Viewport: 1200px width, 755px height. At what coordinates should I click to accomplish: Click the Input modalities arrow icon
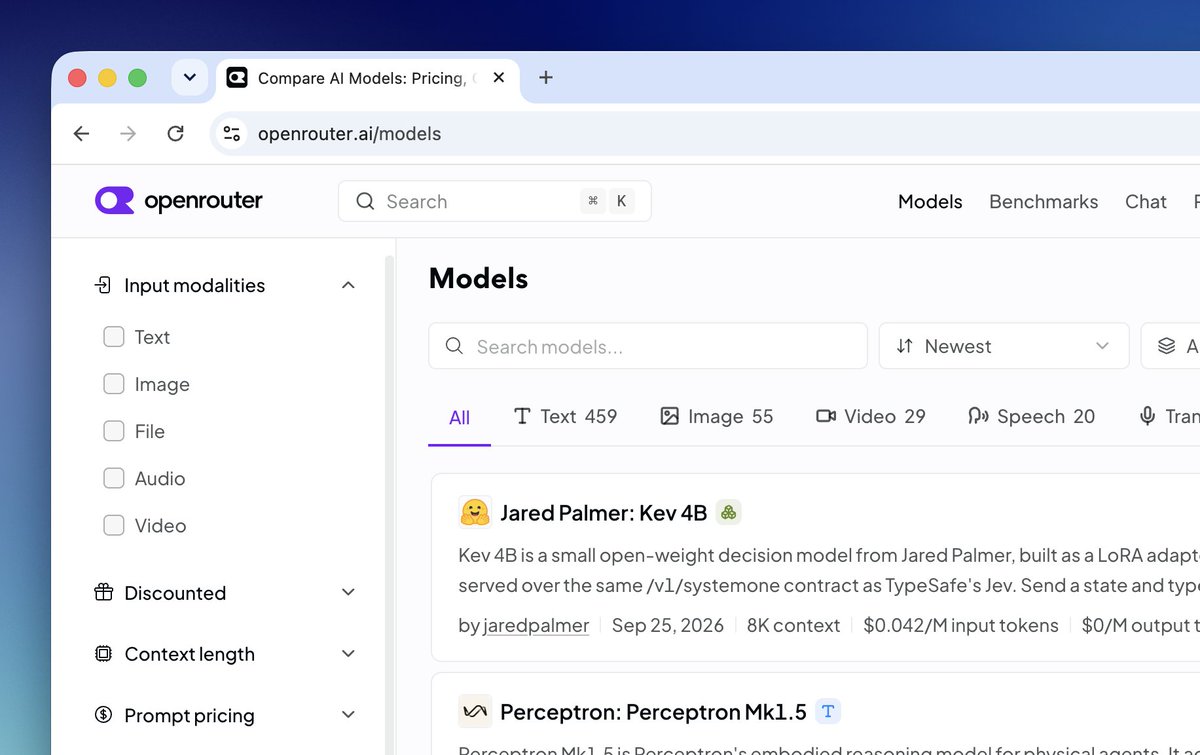[x=103, y=285]
